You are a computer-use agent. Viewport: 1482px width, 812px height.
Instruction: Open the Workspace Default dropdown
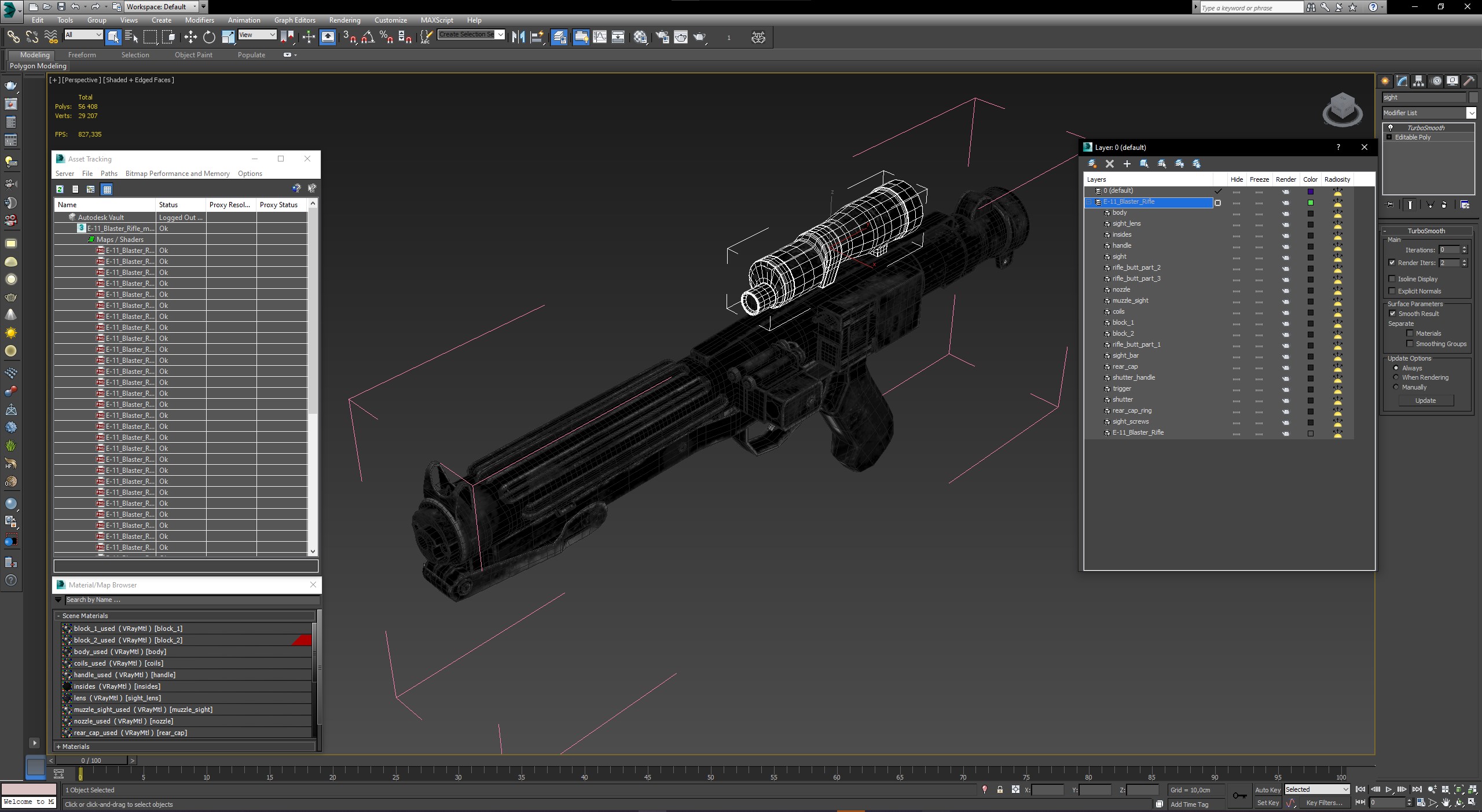162,6
